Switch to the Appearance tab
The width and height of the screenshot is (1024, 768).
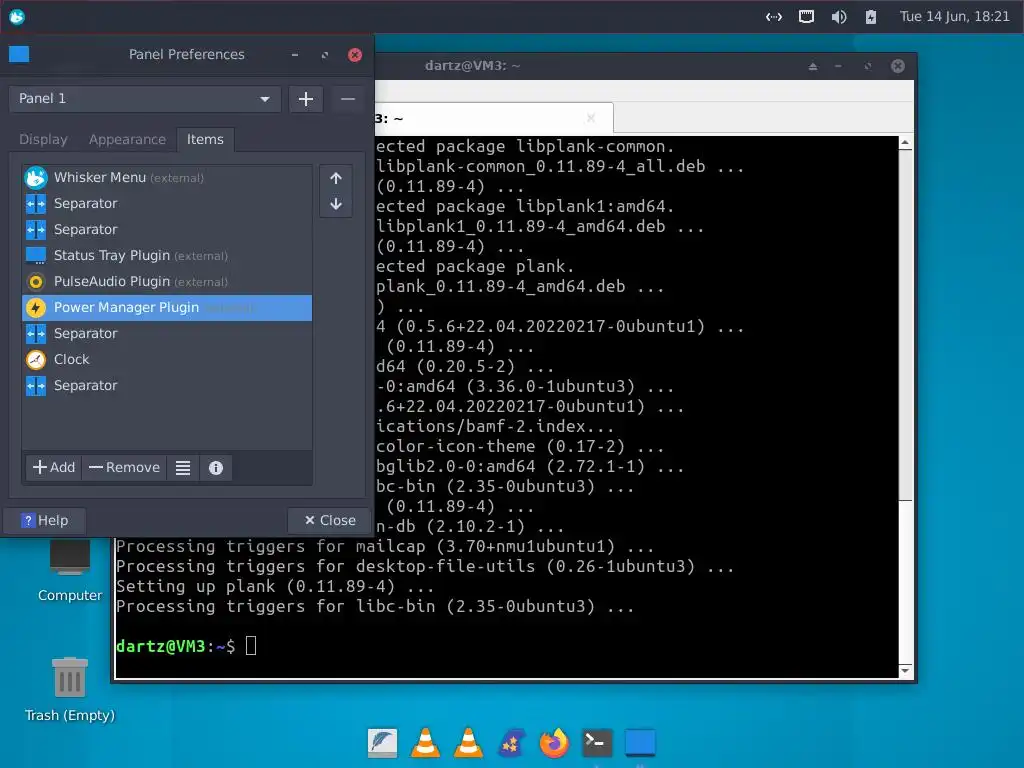coord(127,139)
